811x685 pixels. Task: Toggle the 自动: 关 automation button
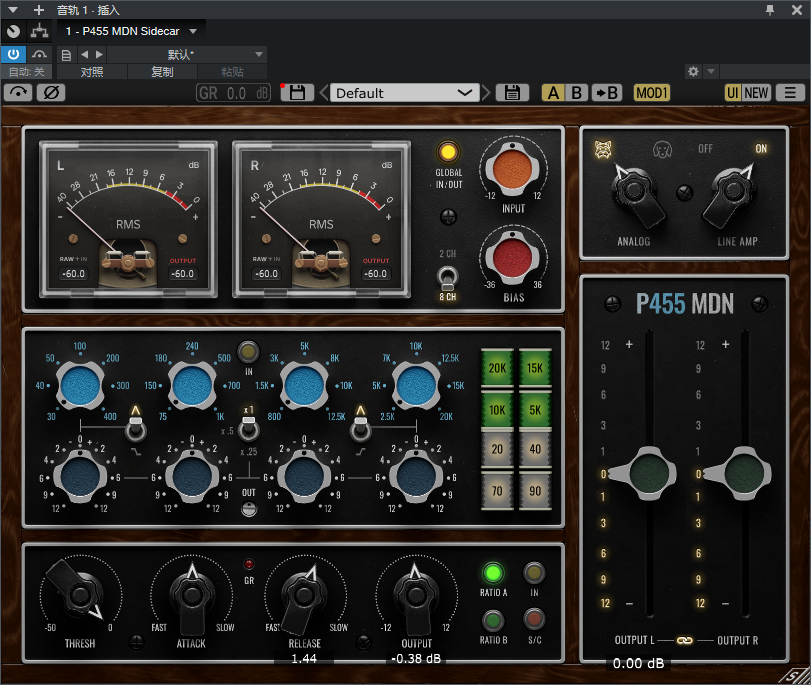pos(26,72)
